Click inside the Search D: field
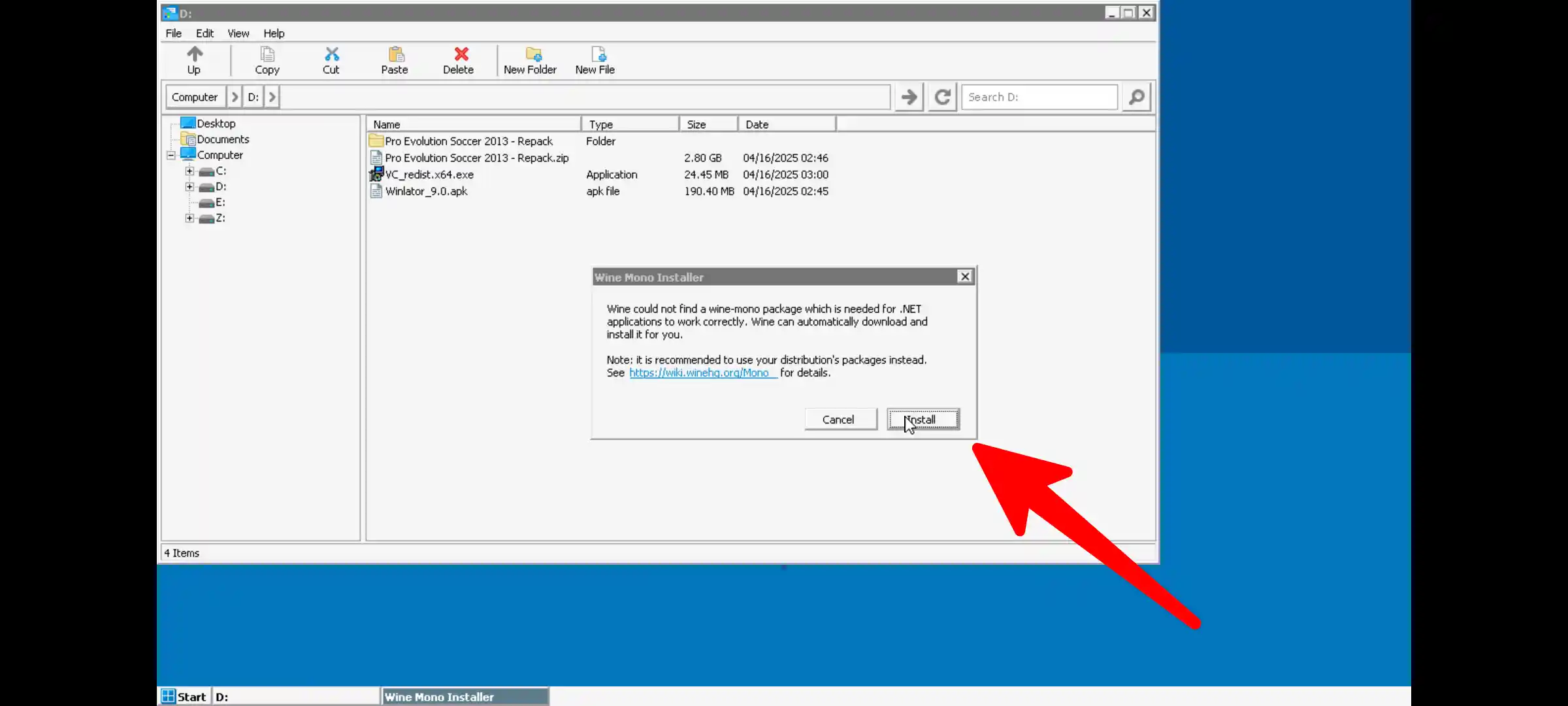This screenshot has height=706, width=1568. pyautogui.click(x=1039, y=97)
